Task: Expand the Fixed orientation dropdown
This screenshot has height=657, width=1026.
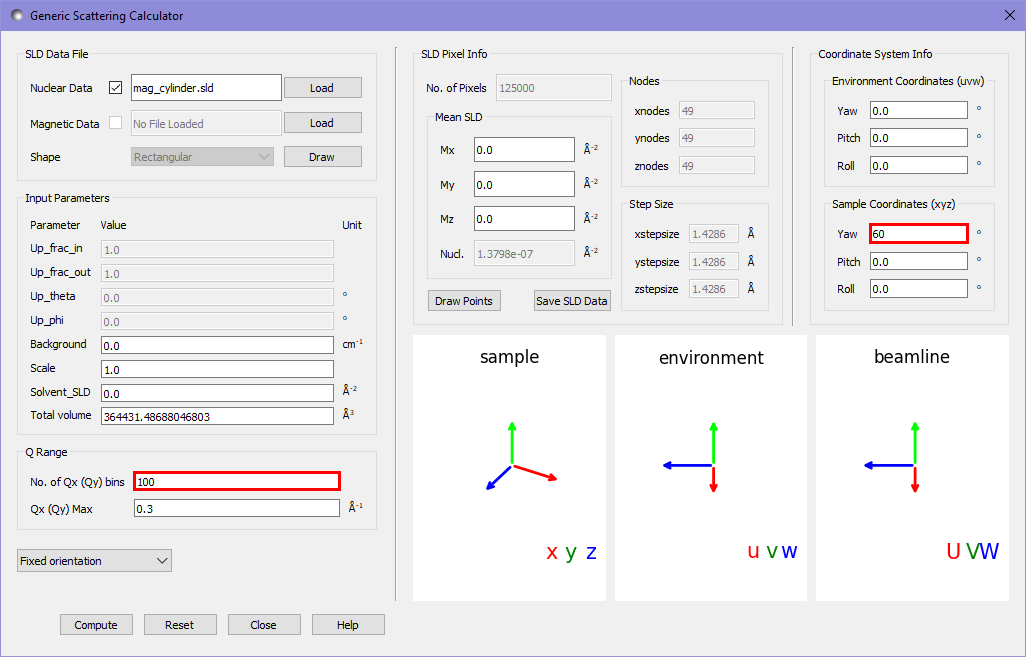Action: click(x=95, y=561)
